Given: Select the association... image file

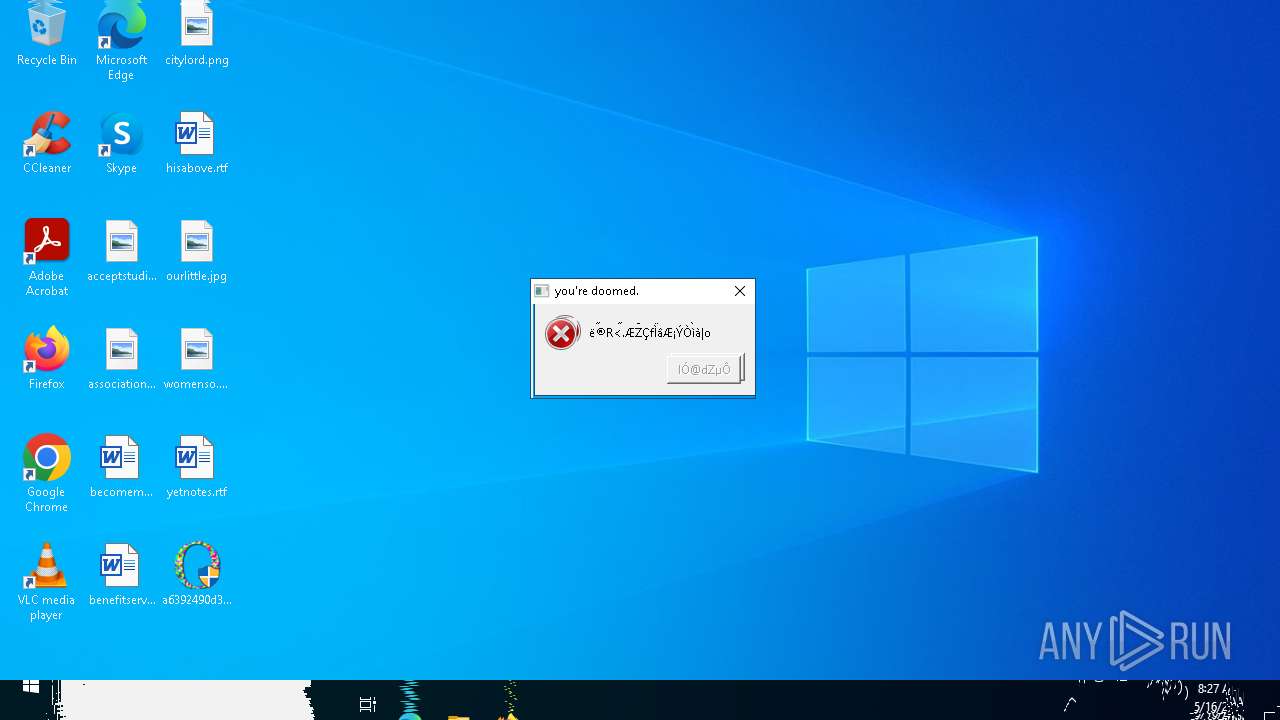Looking at the screenshot, I should point(121,358).
